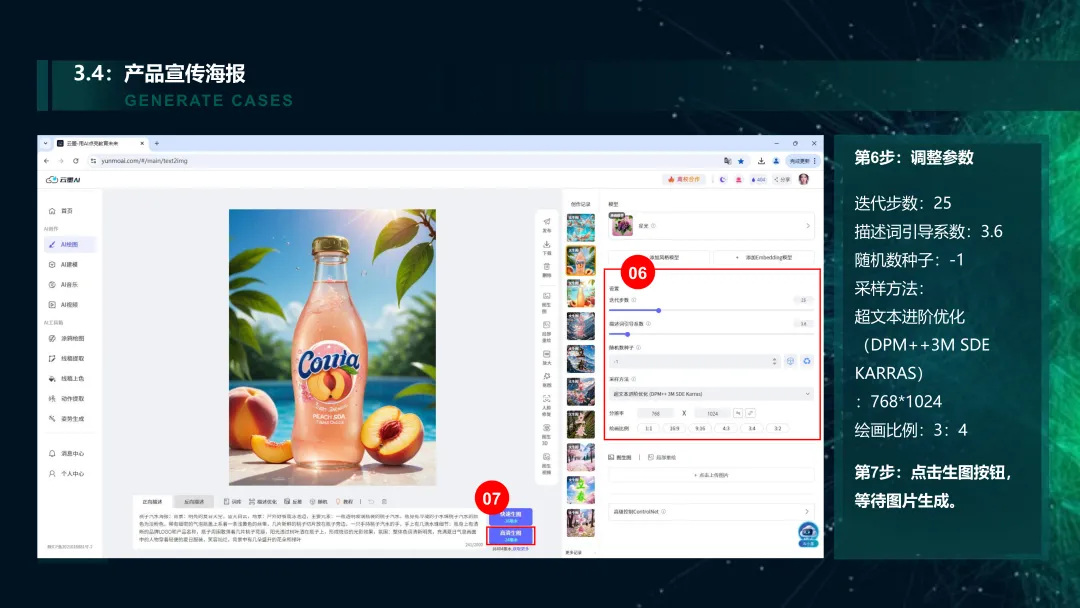Click the browser back arrow

pos(46,160)
